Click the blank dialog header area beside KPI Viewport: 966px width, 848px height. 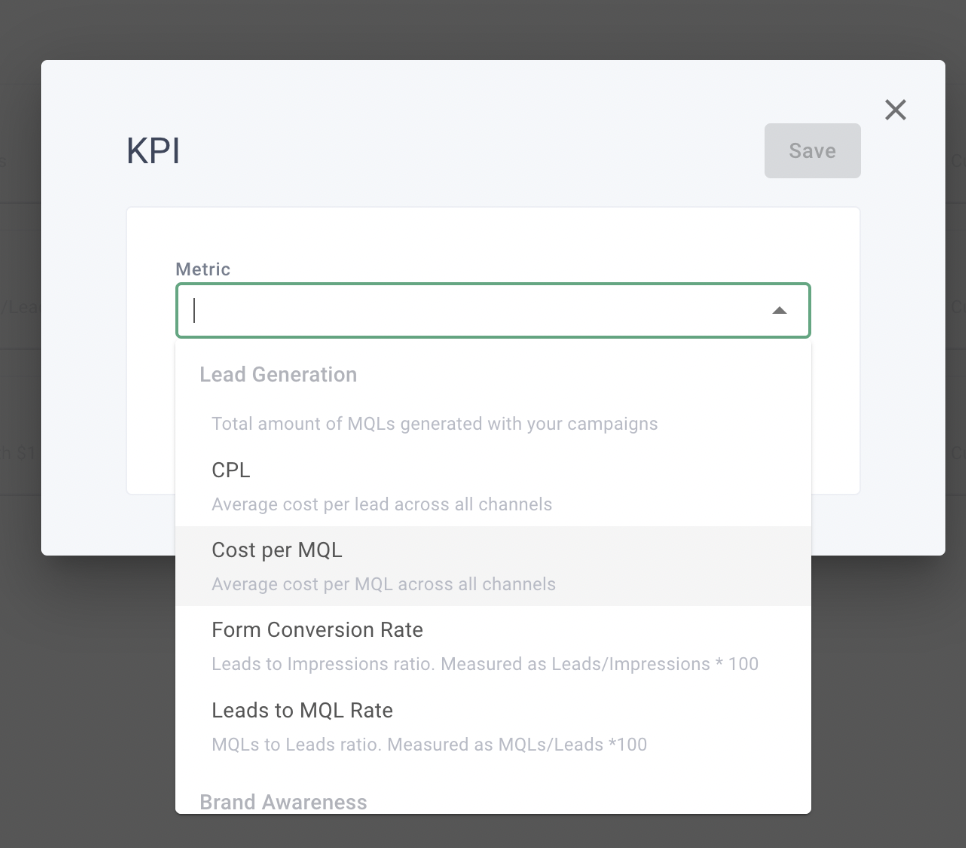[450, 151]
